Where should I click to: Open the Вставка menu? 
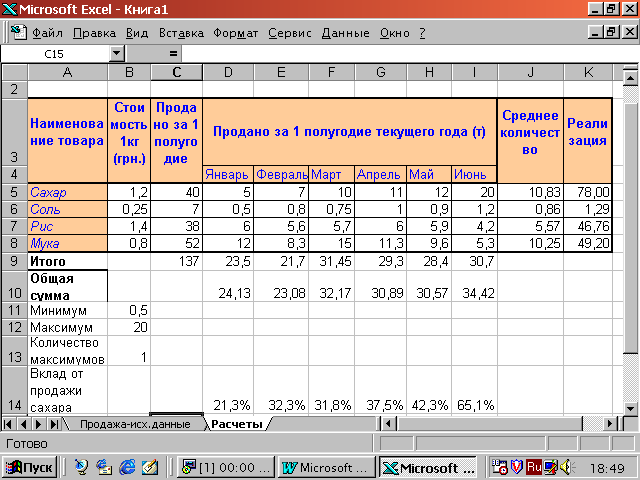[181, 33]
